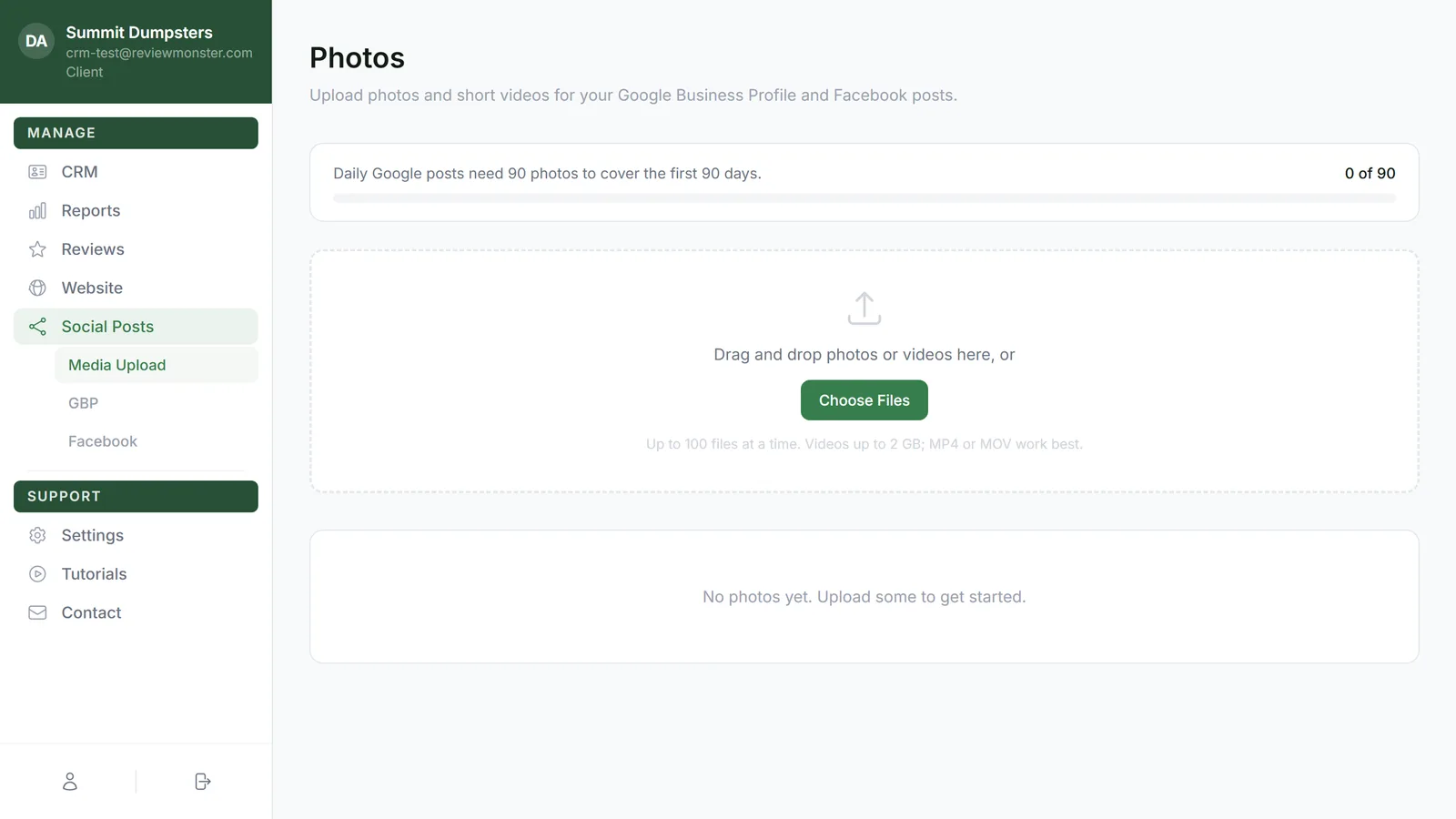Click the Reports bar chart icon
This screenshot has width=1456, height=819.
point(37,210)
